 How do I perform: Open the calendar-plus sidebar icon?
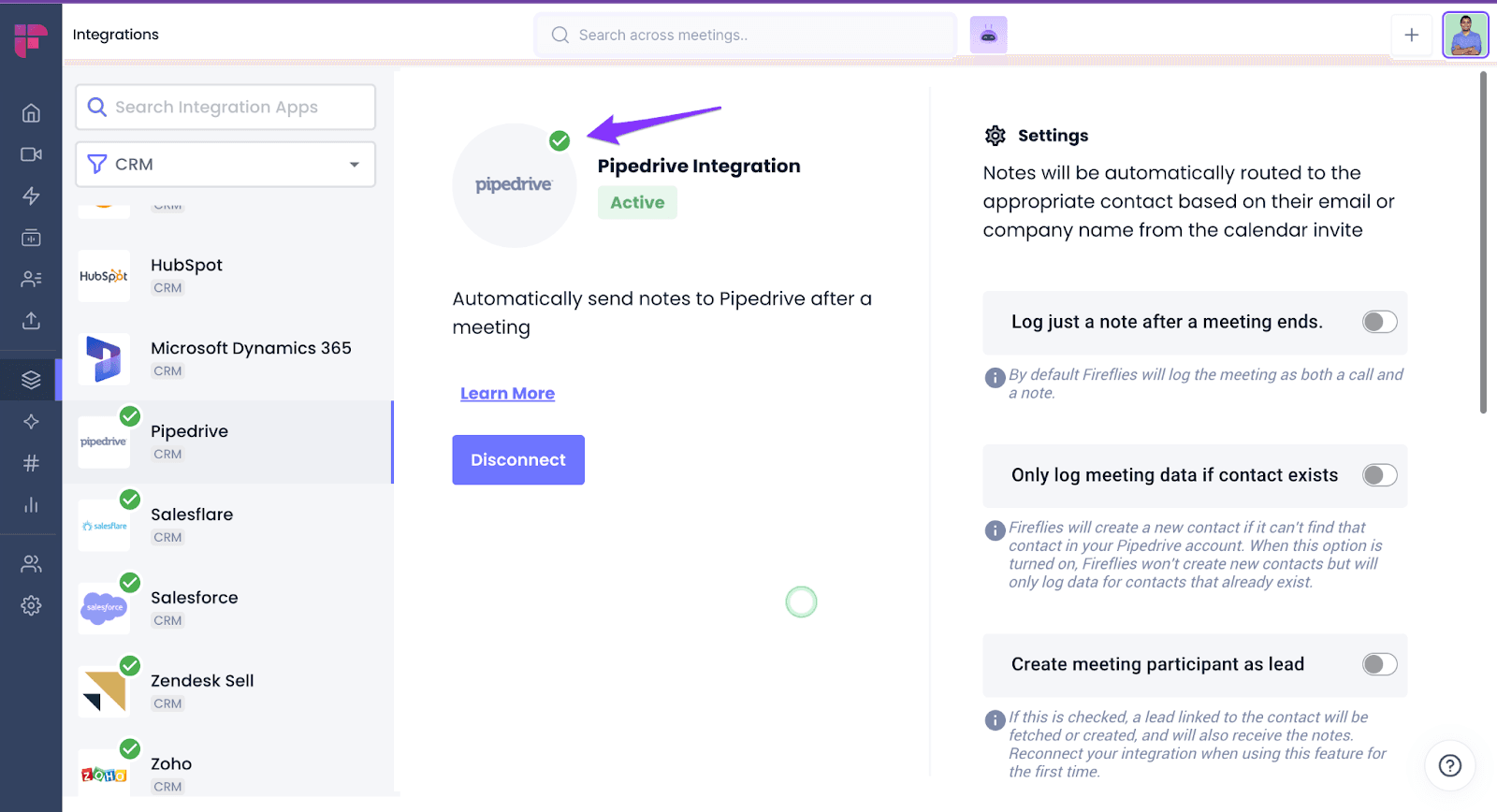31,238
